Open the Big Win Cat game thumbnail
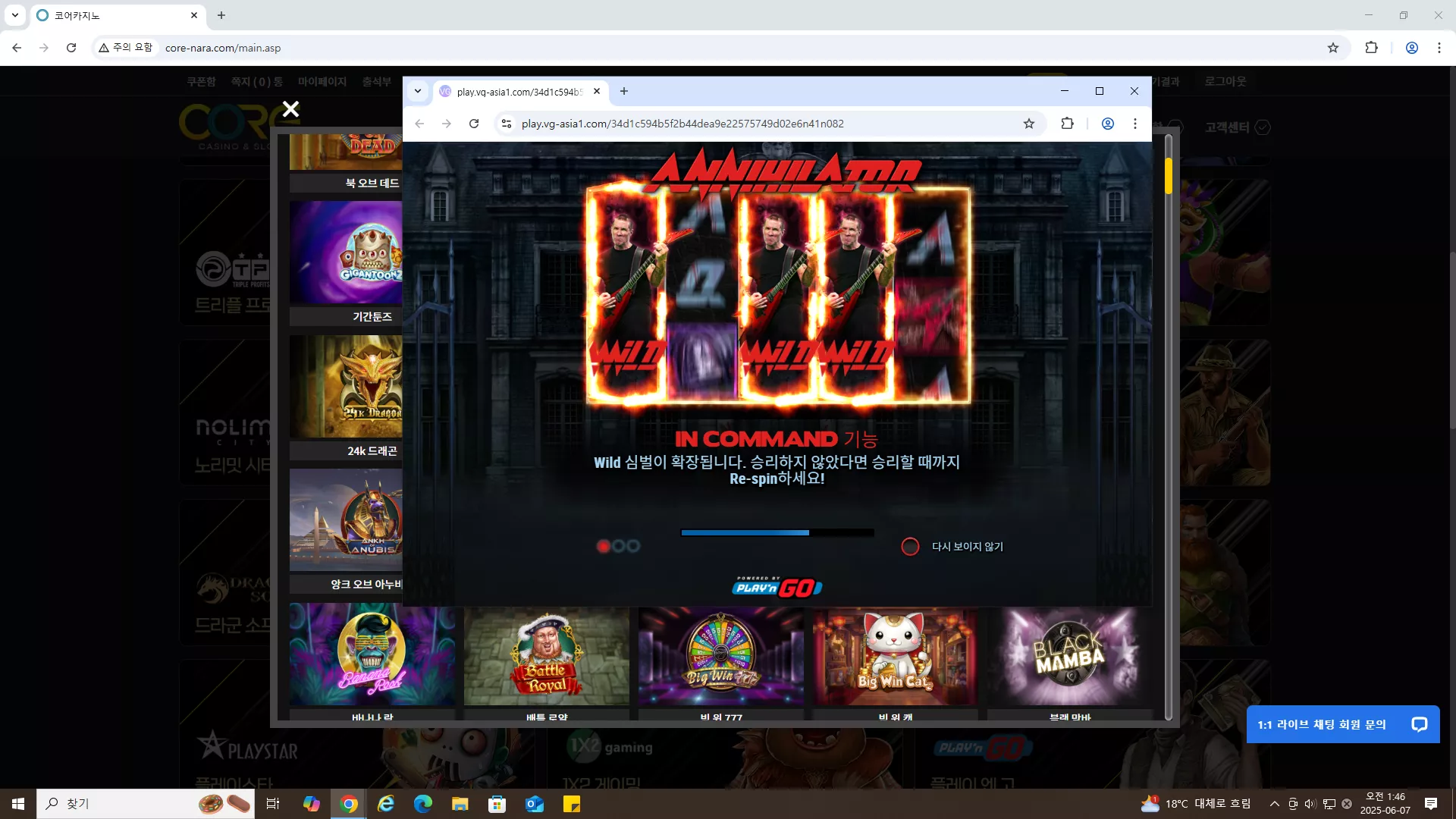Image resolution: width=1456 pixels, height=819 pixels. point(896,657)
